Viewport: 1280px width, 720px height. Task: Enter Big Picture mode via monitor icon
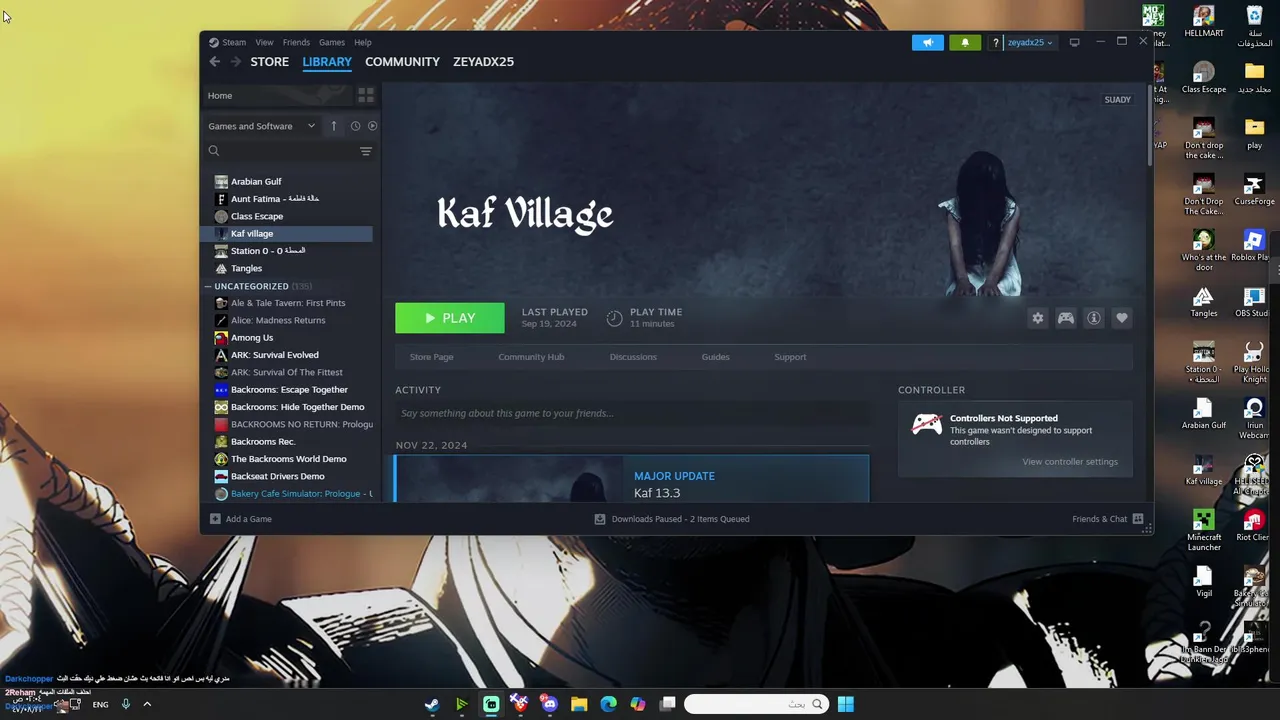[1074, 42]
